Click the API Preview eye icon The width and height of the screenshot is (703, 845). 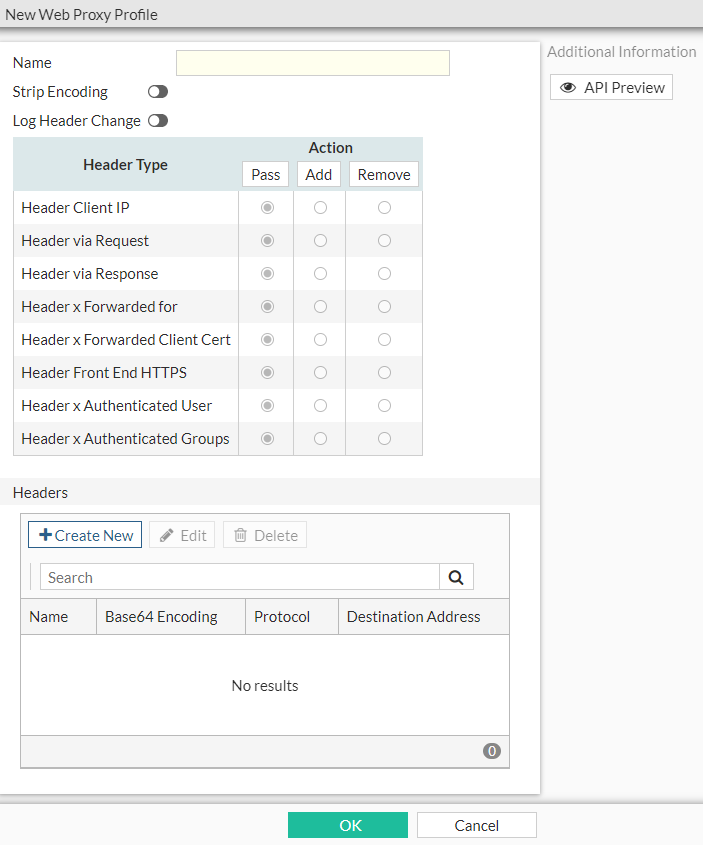568,88
